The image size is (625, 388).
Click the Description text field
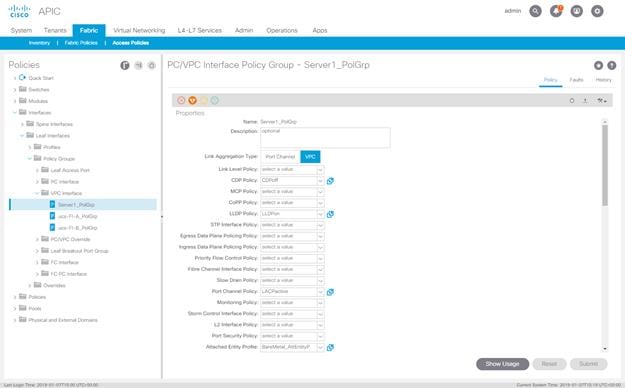(x=325, y=138)
